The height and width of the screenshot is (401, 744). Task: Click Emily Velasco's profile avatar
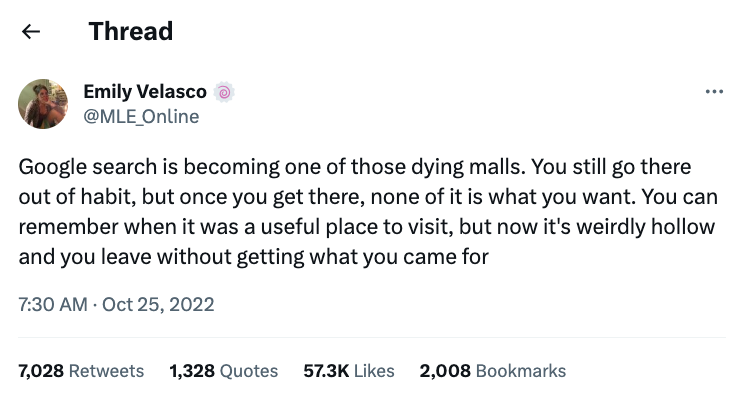43,104
